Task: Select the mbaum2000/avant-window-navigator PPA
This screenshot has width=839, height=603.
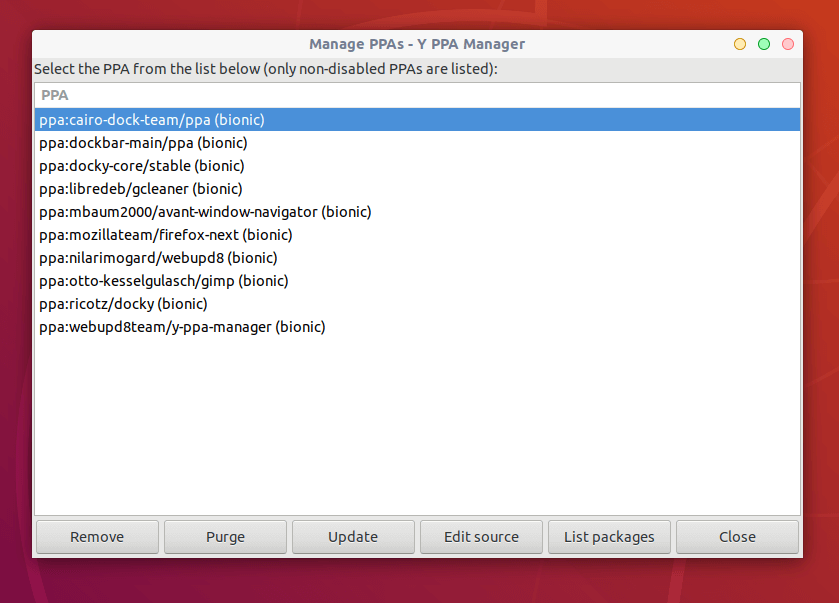Action: coord(205,212)
